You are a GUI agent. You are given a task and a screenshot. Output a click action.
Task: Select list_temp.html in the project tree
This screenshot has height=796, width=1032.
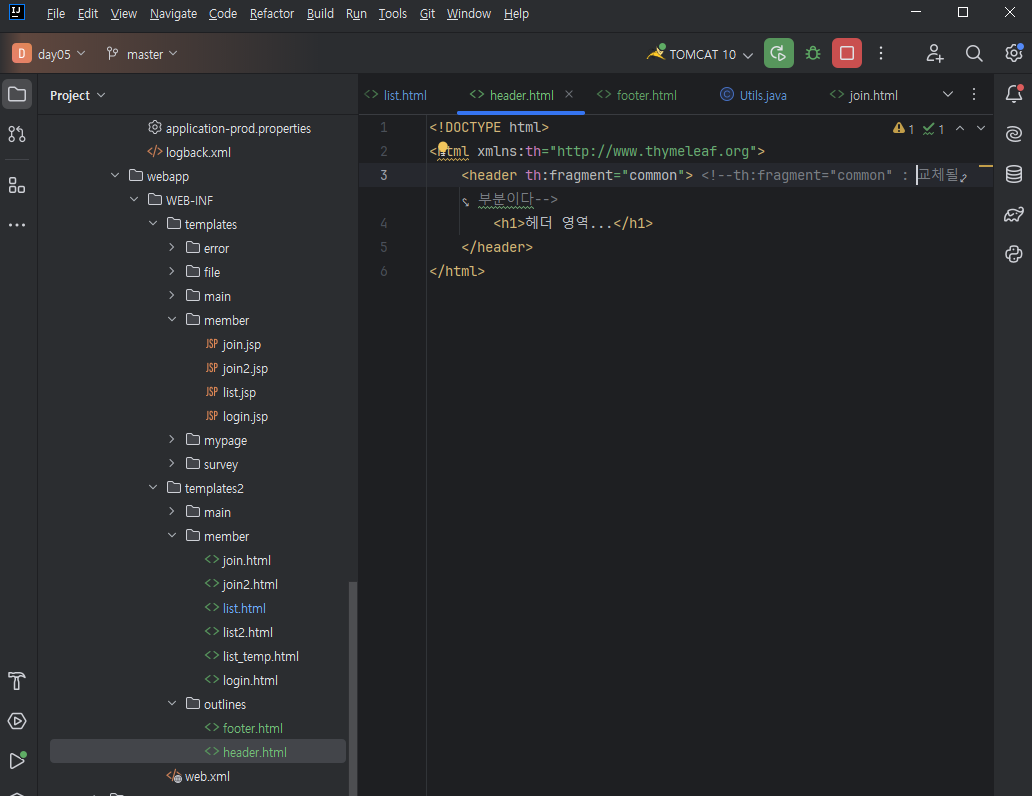[252, 656]
